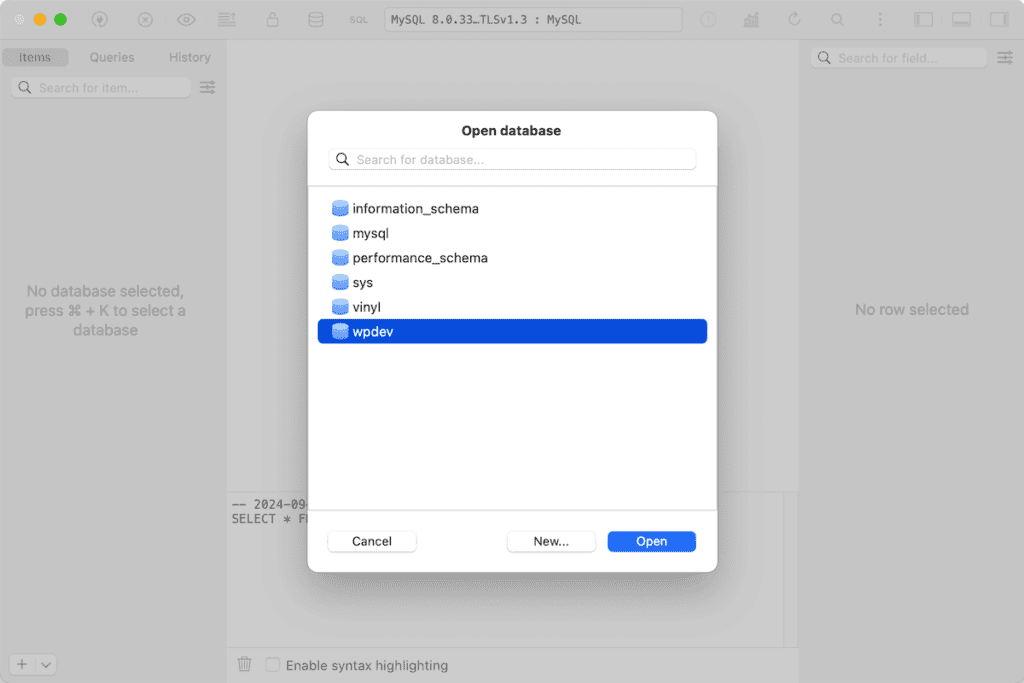The image size is (1024, 683).
Task: Switch to the Queries tab
Action: 112,58
